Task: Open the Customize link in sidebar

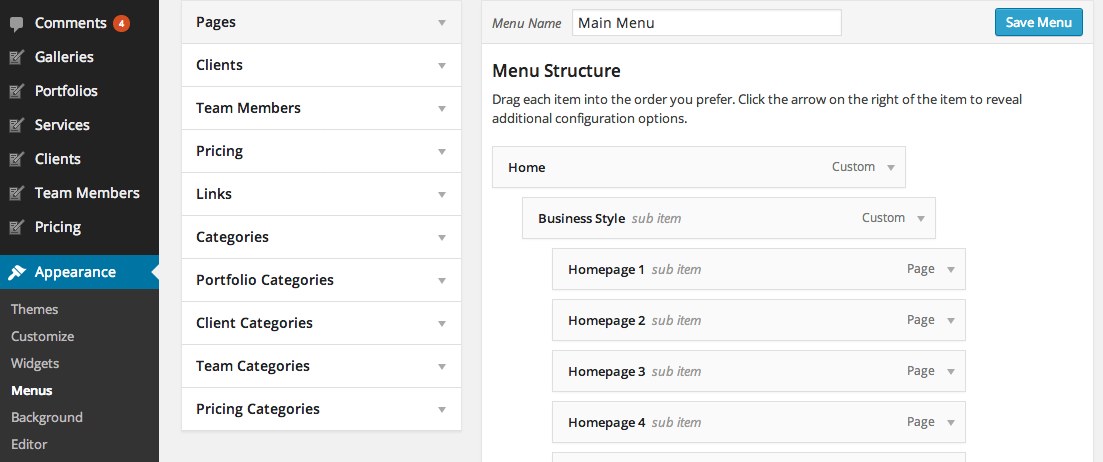Action: 42,336
